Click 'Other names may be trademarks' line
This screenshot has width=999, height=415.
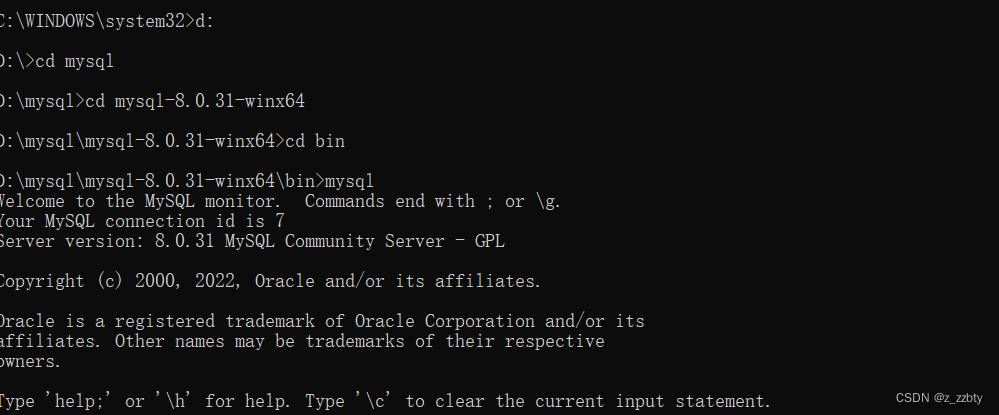pyautogui.click(x=302, y=341)
